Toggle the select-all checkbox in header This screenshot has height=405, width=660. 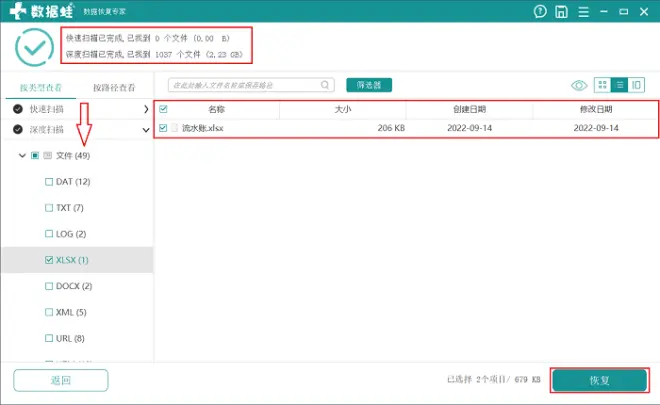tap(163, 109)
